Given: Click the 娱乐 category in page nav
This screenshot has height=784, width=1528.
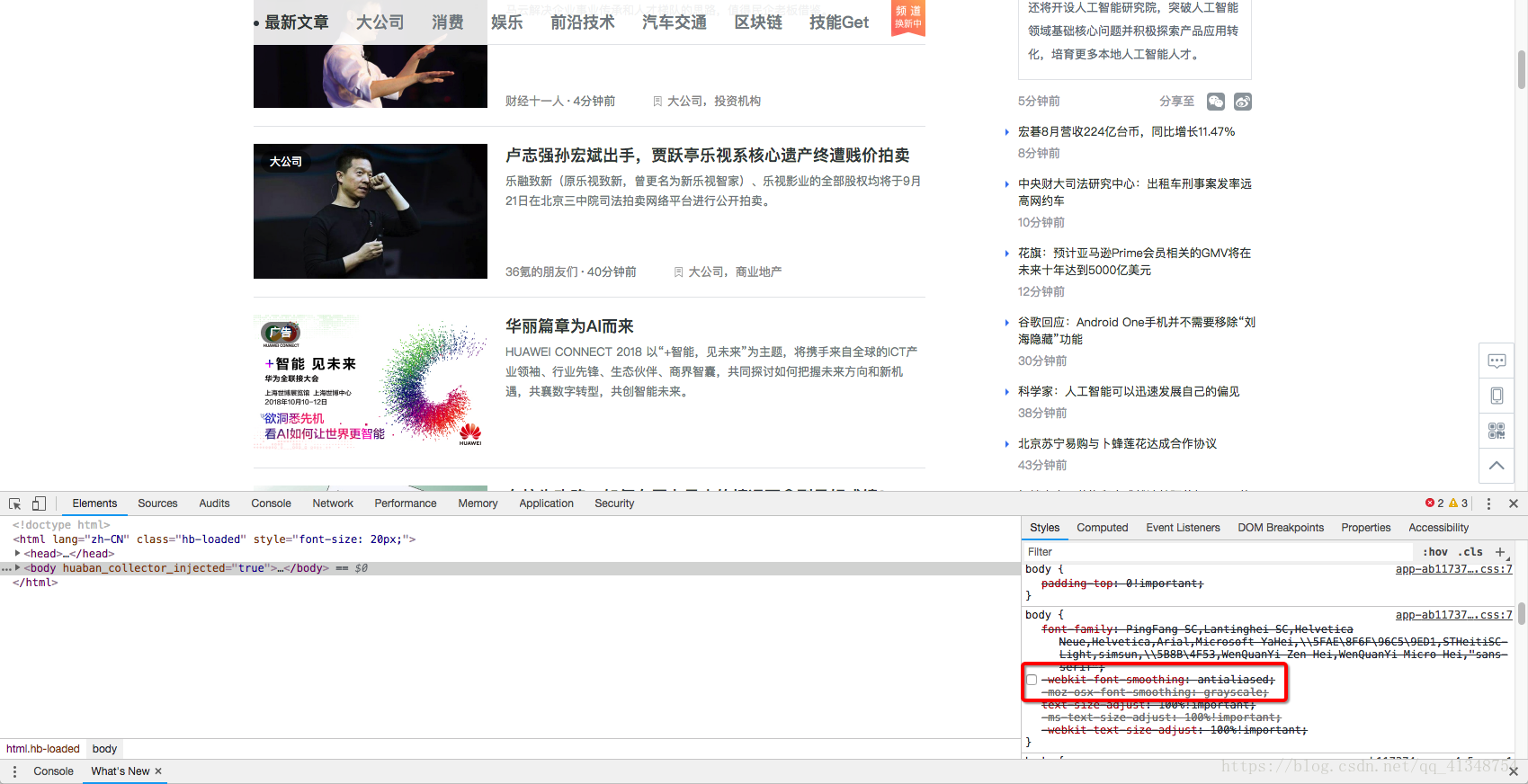Looking at the screenshot, I should [506, 22].
